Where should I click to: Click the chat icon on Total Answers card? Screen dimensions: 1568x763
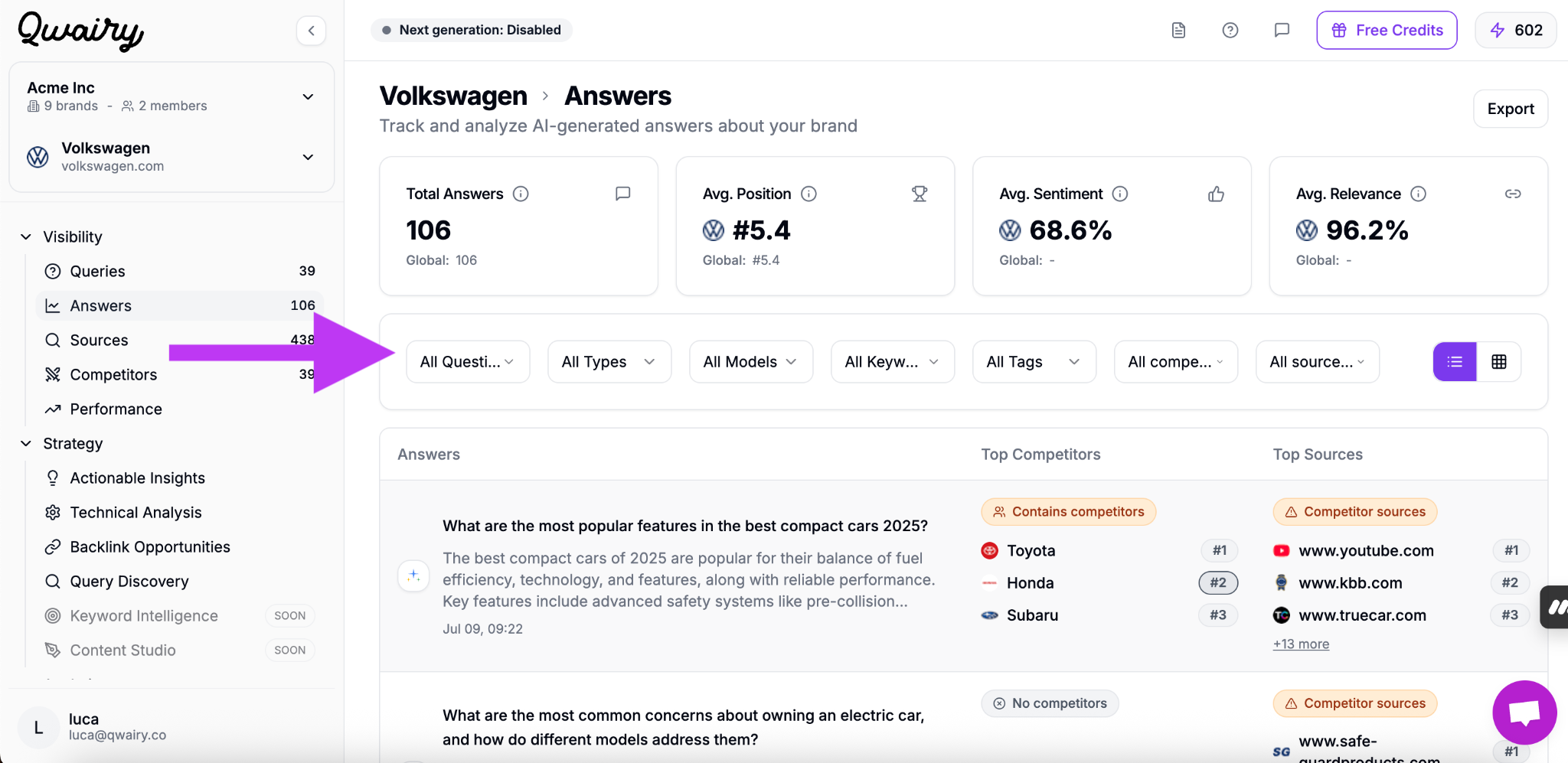click(x=623, y=194)
